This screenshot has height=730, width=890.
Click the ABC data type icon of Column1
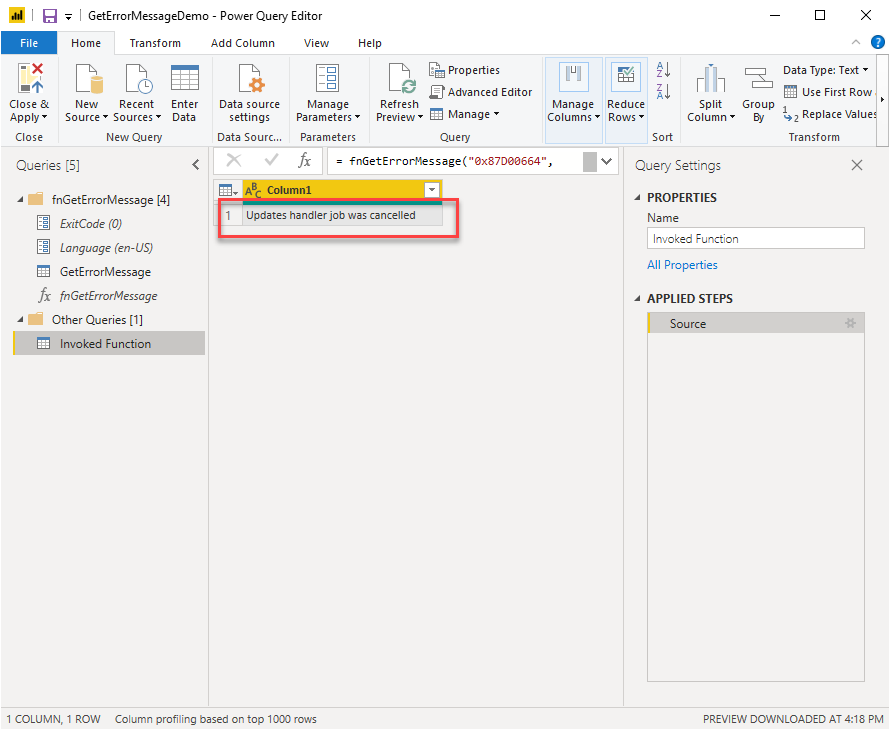pos(253,190)
